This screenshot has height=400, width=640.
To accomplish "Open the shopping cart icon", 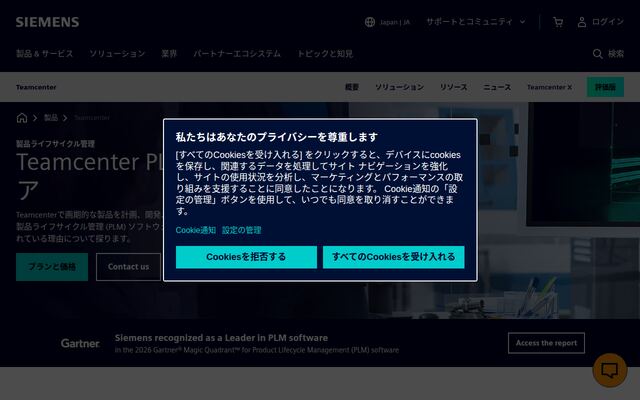I will tap(558, 22).
